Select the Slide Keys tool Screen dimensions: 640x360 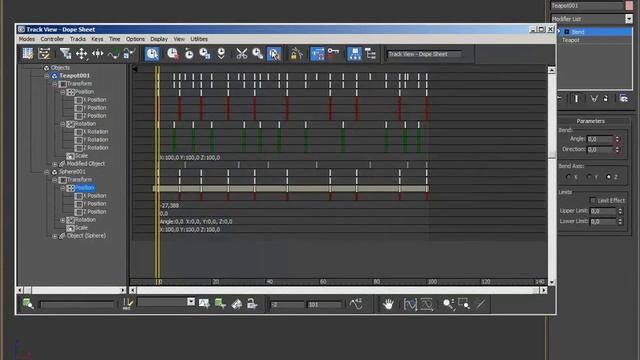(97, 53)
